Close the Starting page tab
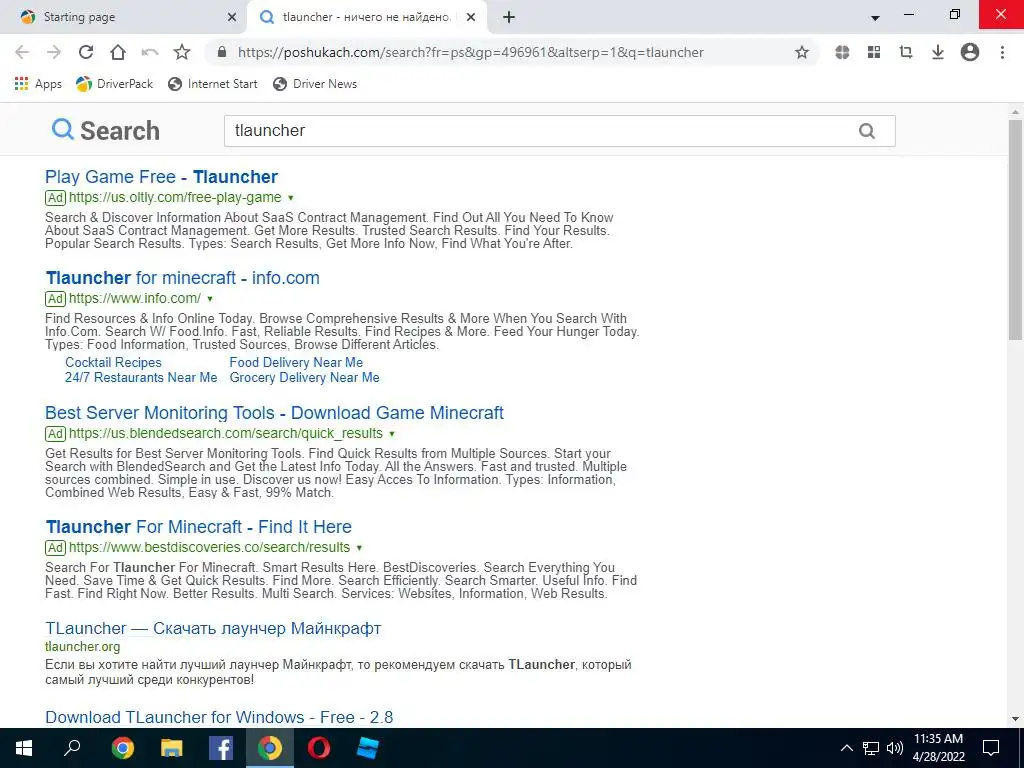Viewport: 1024px width, 768px height. (232, 18)
